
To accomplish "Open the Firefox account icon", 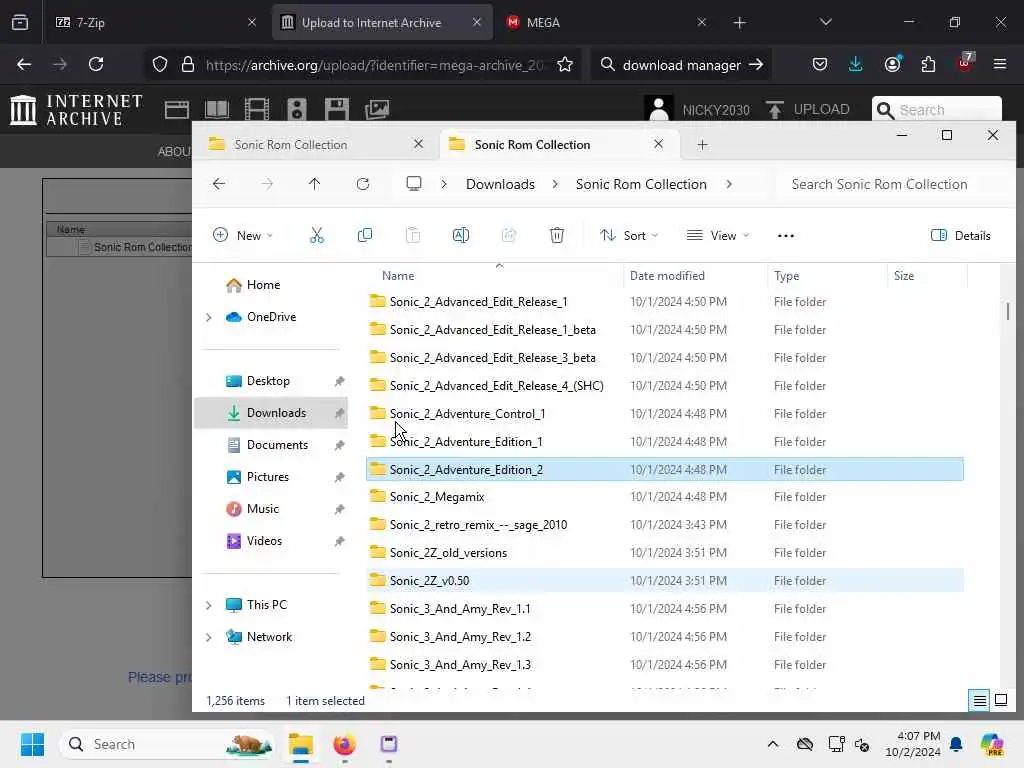I will coord(892,64).
